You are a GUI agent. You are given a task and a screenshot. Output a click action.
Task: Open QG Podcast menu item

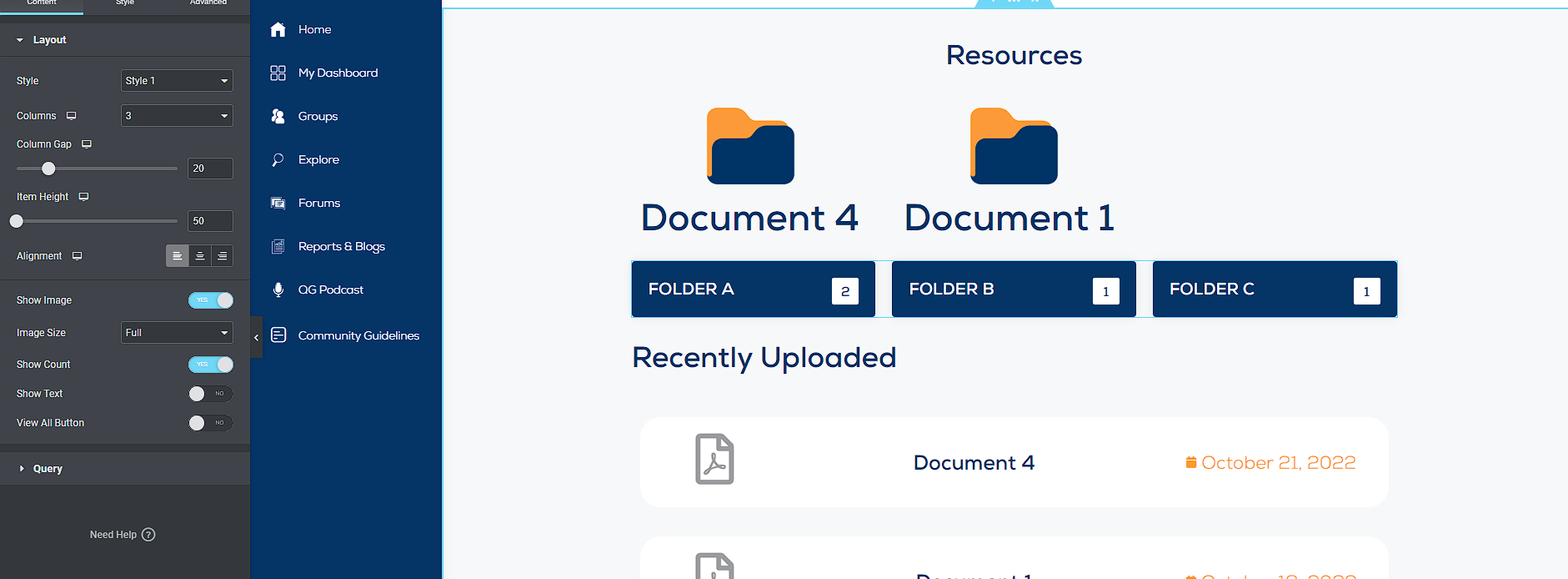pos(331,289)
